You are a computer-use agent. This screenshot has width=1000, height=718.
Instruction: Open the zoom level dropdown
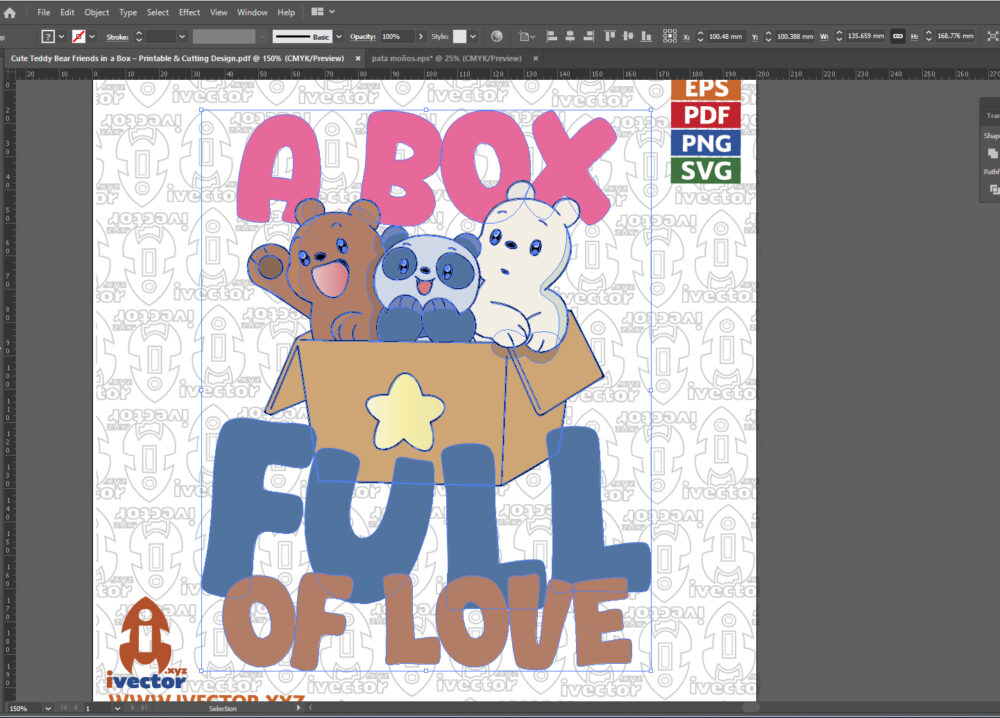tap(48, 708)
